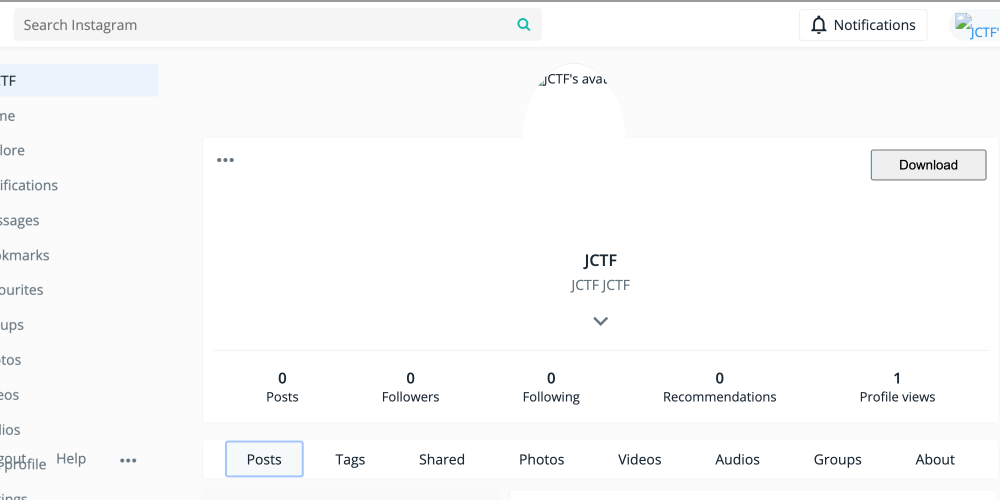Click the Help link in footer

(71, 459)
